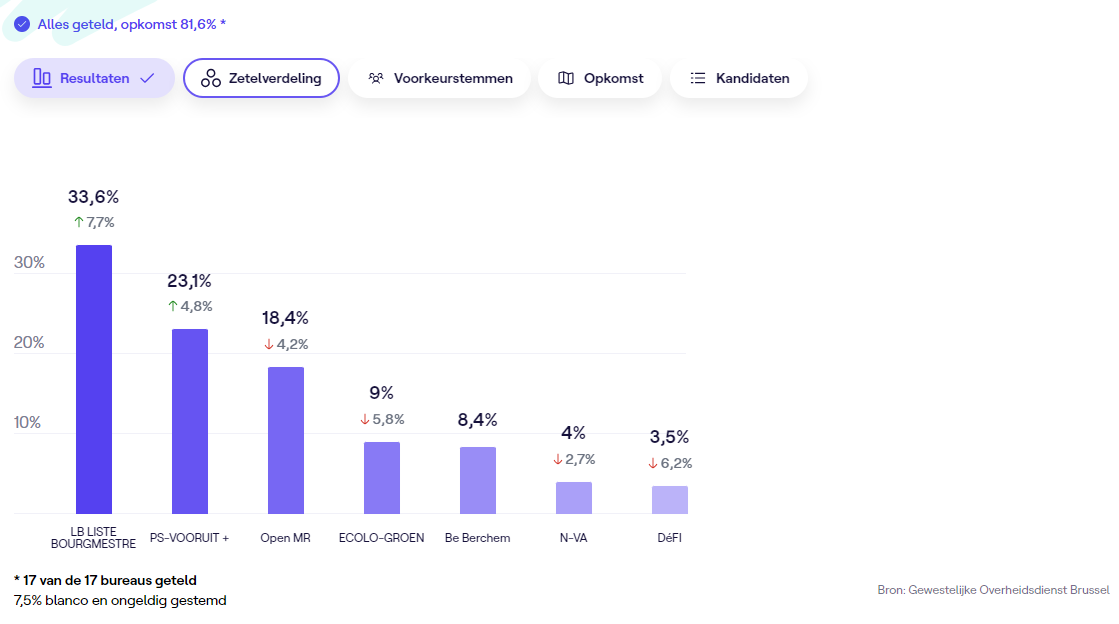This screenshot has width=1119, height=624.
Task: Select the DéFI bar in chart
Action: pos(670,500)
